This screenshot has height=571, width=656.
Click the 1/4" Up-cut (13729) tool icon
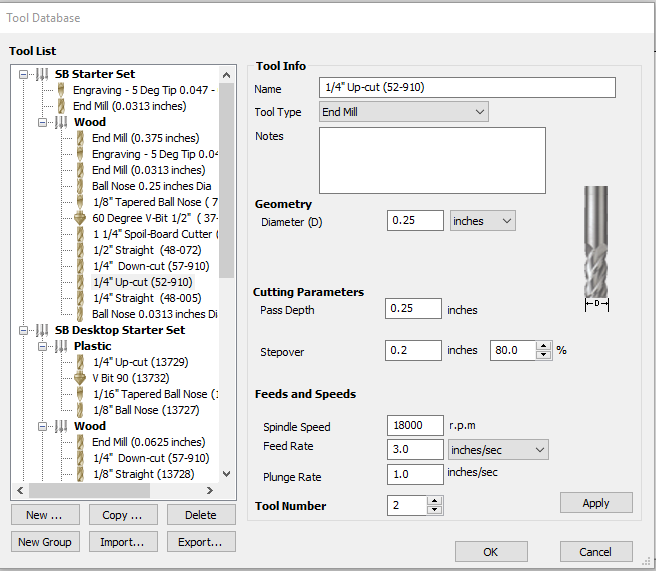(x=80, y=362)
